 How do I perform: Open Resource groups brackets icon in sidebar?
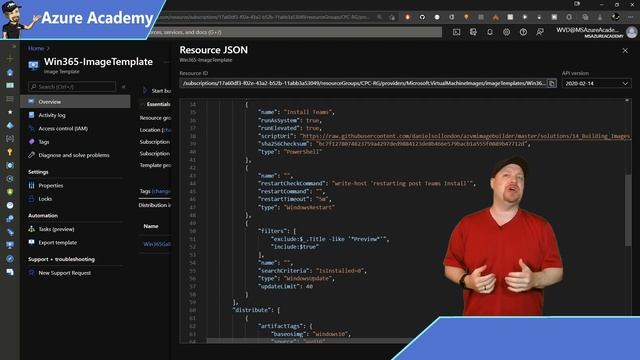[10, 139]
